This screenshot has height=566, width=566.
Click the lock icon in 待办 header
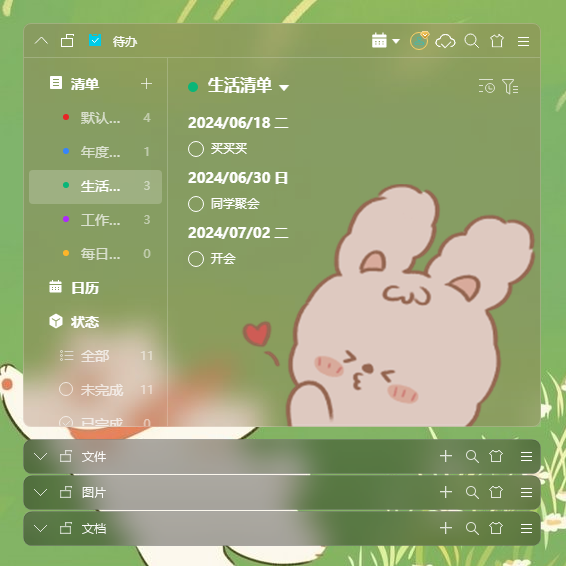point(67,41)
